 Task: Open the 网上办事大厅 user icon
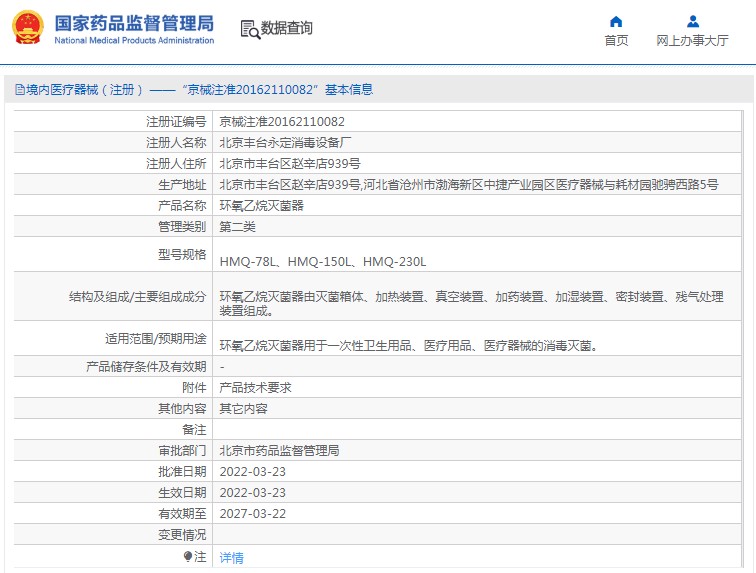pyautogui.click(x=693, y=21)
